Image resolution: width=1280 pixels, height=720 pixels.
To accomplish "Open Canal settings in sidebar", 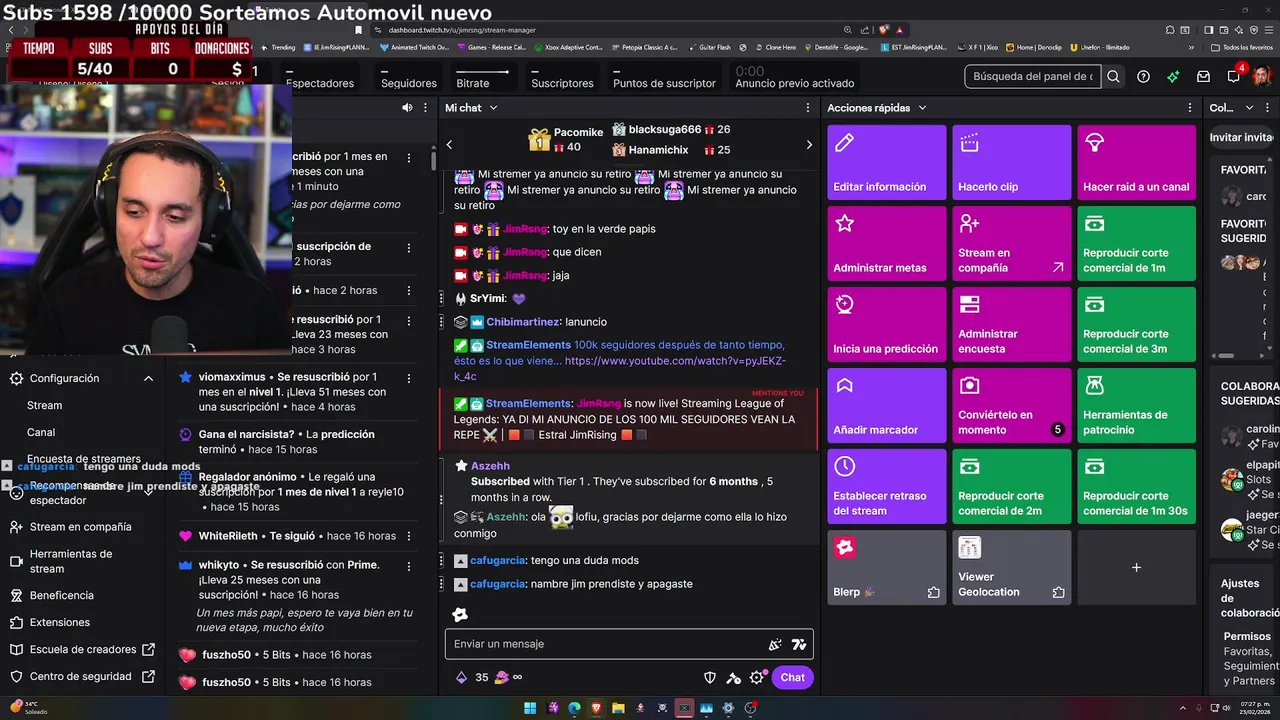I will click(x=41, y=432).
